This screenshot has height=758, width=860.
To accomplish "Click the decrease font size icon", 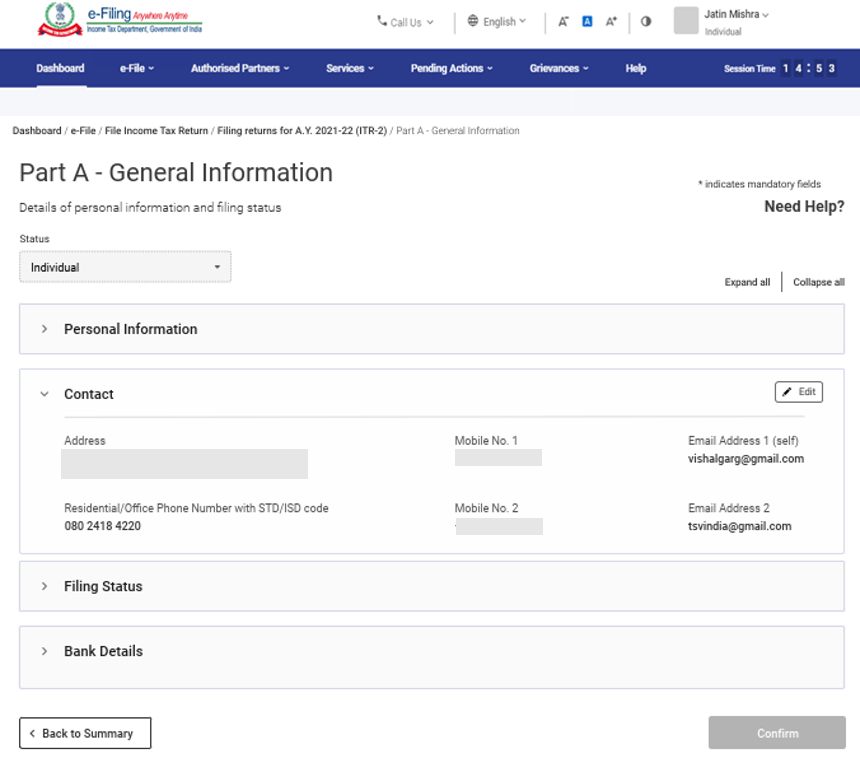I will coord(563,22).
